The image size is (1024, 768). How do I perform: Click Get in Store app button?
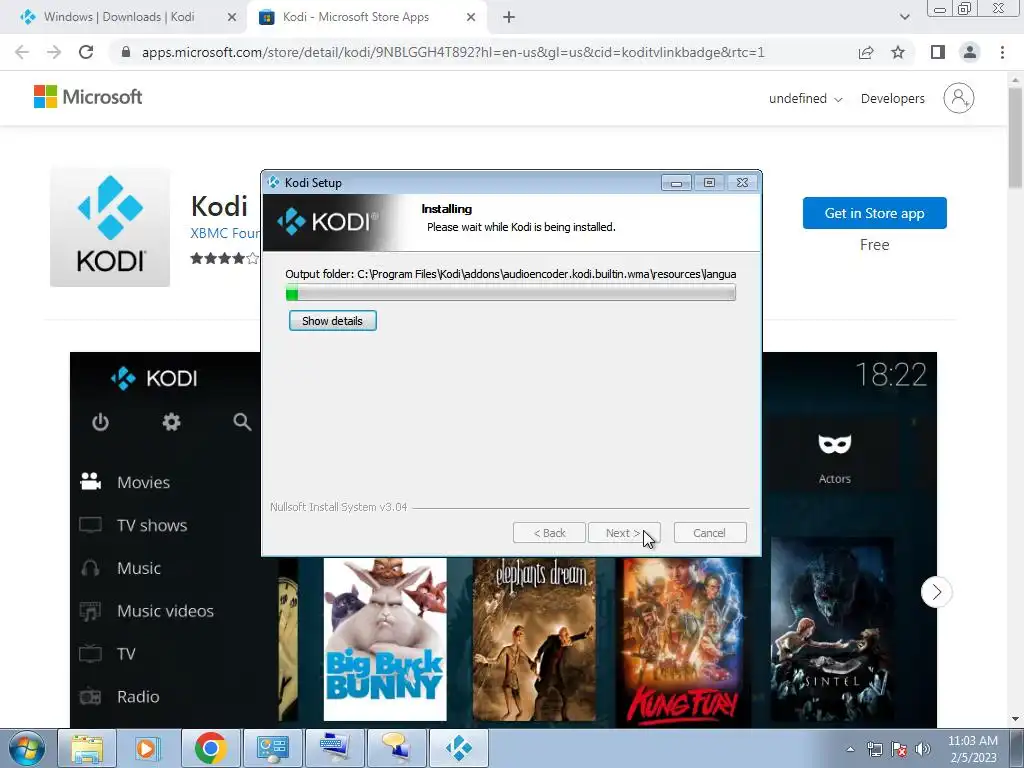click(874, 213)
